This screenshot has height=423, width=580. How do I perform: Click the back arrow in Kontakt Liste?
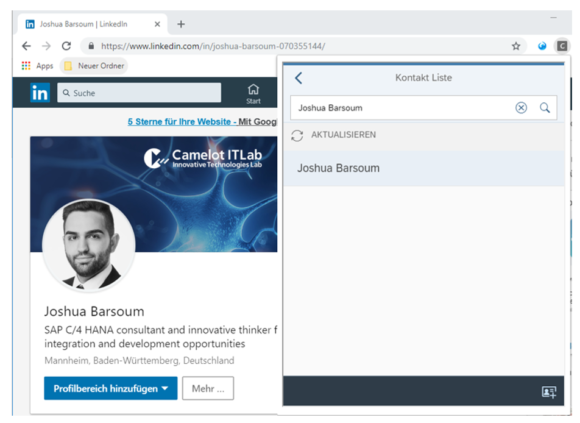click(x=299, y=78)
